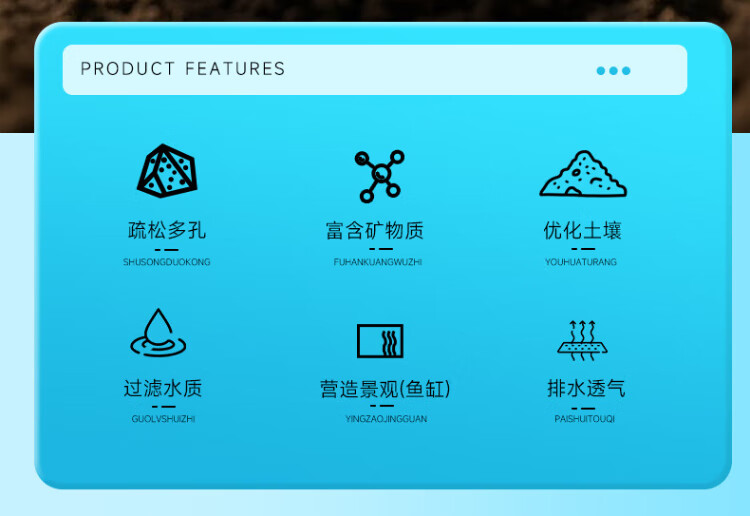Click the mineral molecule icon
This screenshot has width=750, height=516.
(379, 176)
